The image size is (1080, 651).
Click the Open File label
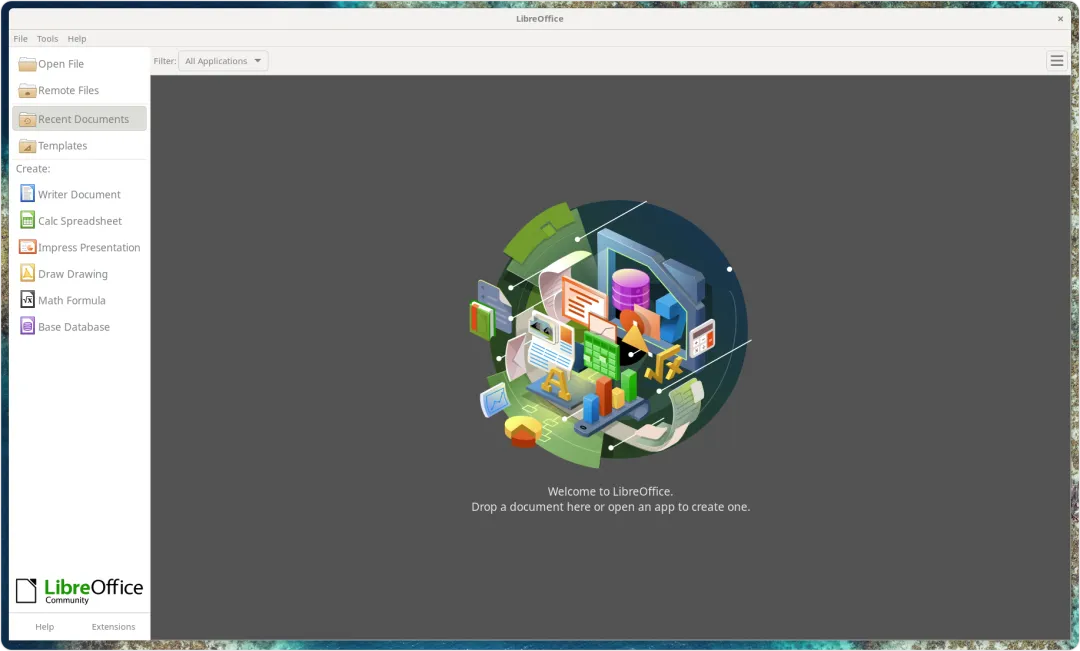(61, 64)
